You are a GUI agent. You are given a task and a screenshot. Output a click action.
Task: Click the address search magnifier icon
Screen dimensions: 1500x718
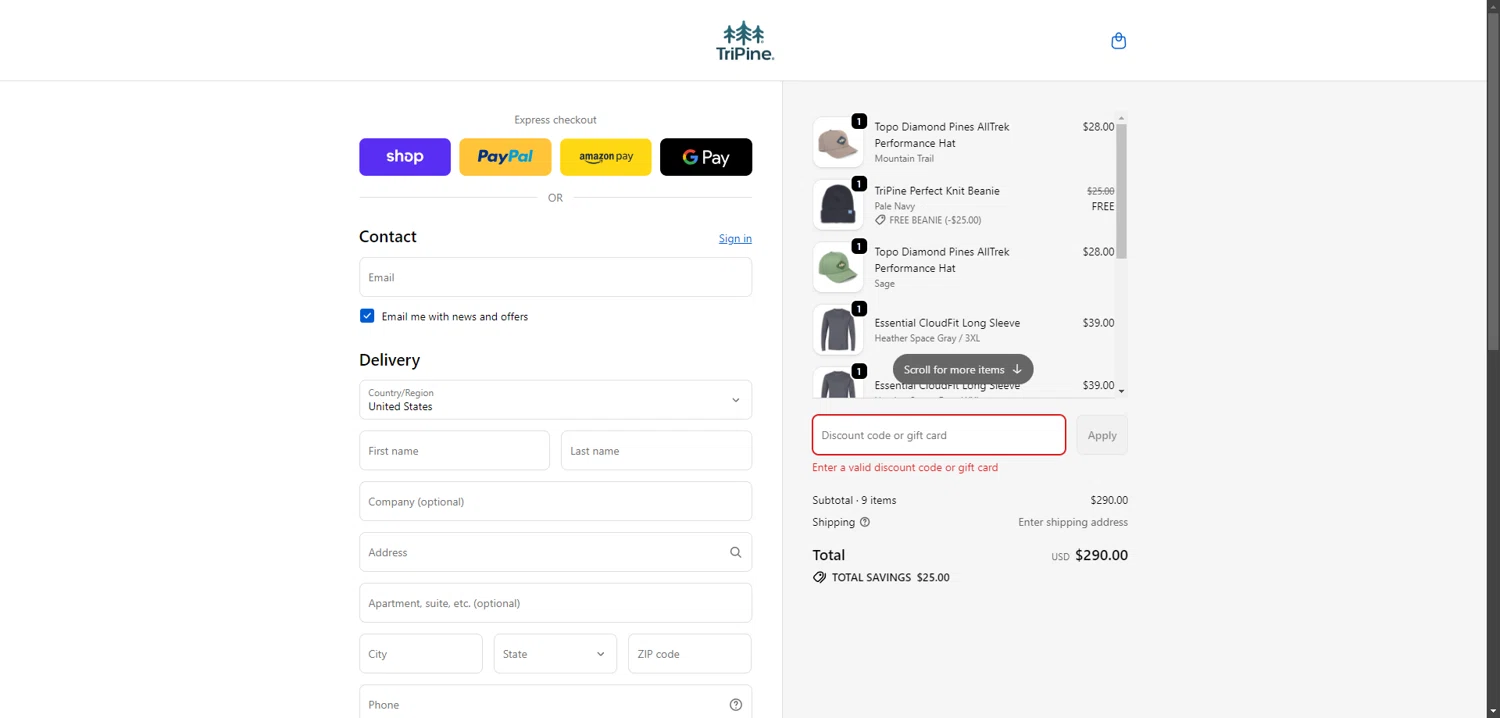[736, 552]
